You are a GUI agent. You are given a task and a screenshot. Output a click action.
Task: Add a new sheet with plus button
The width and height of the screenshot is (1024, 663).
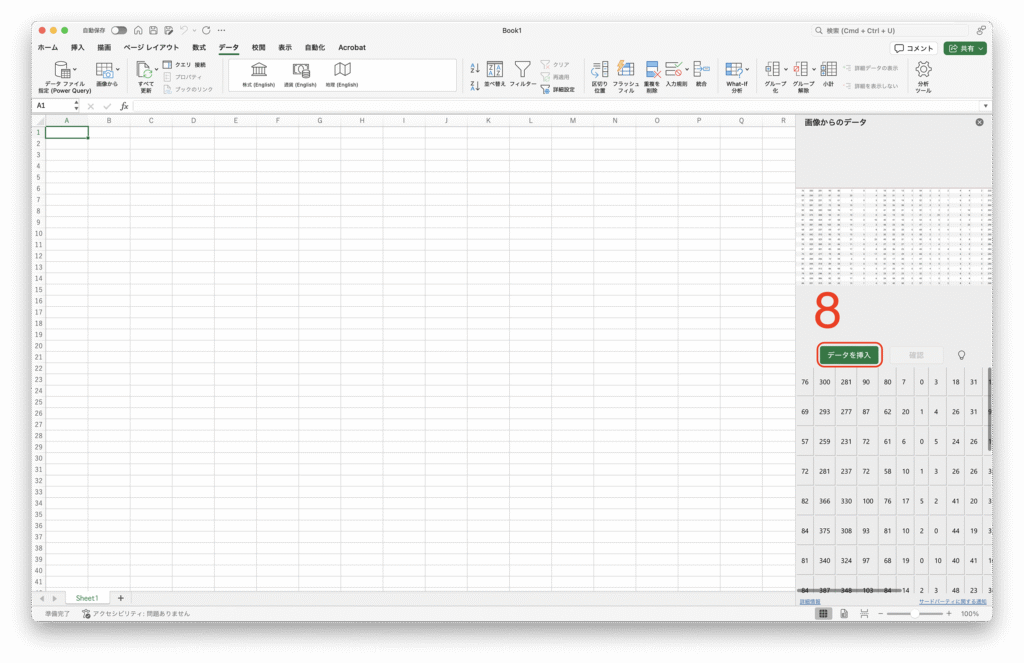[x=120, y=598]
